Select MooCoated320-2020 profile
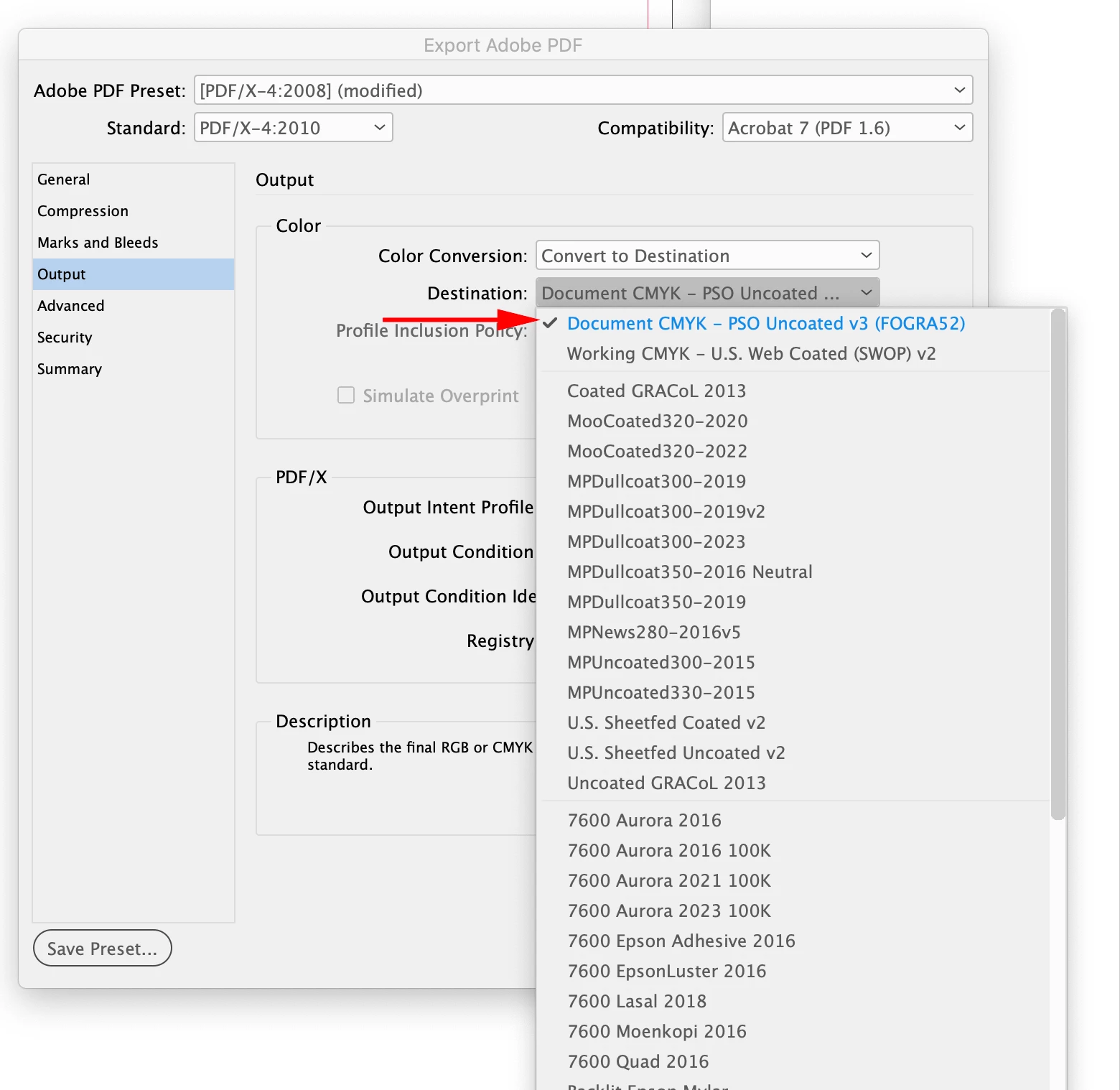 [x=793, y=421]
